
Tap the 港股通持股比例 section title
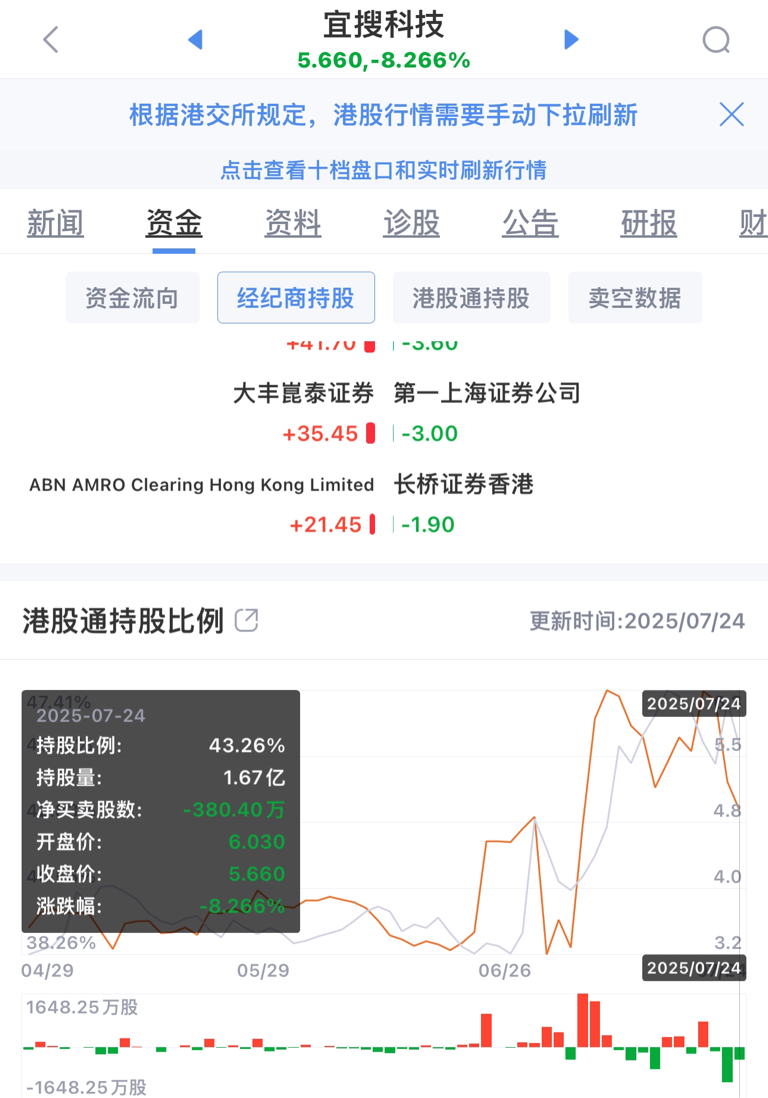[123, 620]
